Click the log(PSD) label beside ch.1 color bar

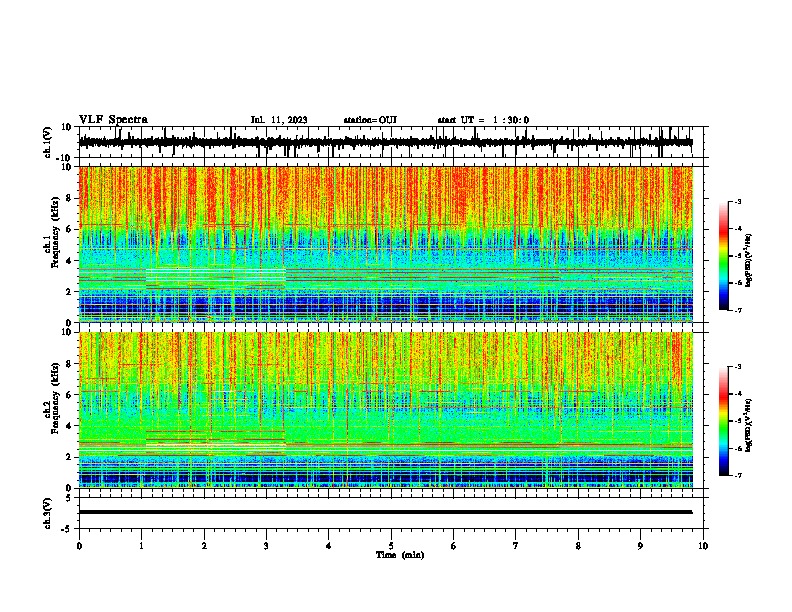click(749, 261)
